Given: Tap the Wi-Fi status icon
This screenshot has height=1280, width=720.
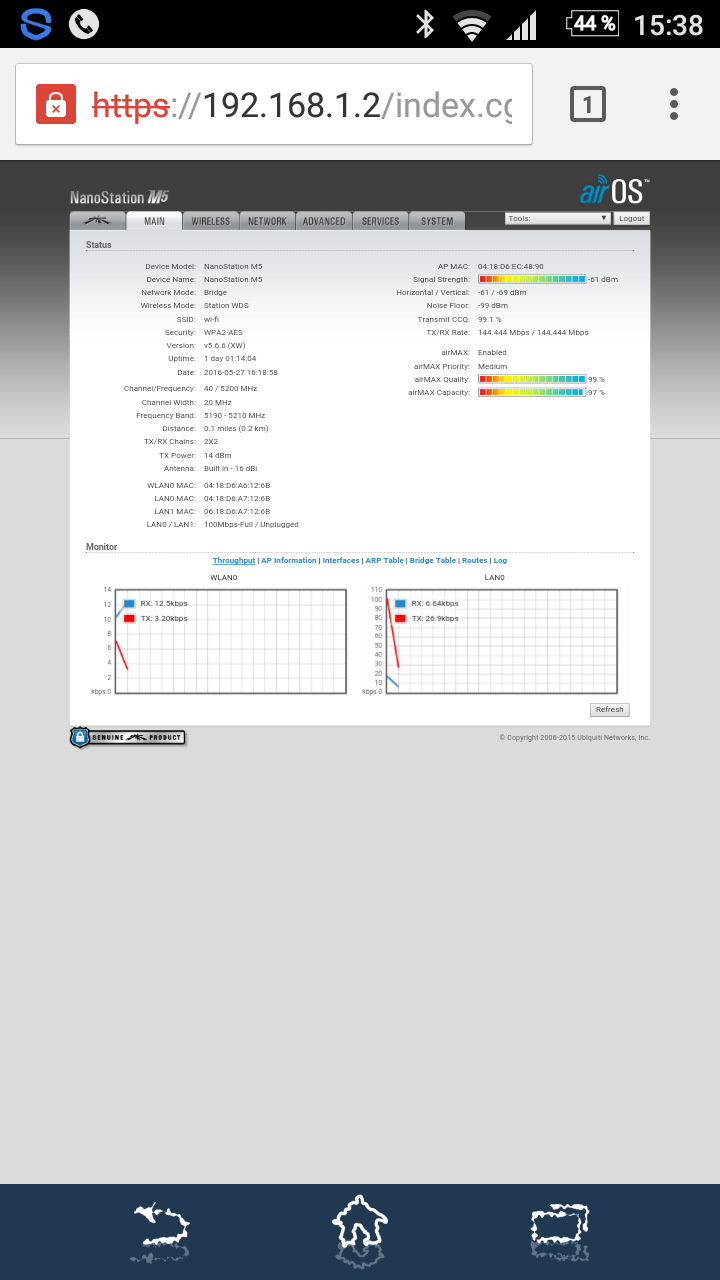Looking at the screenshot, I should point(471,24).
